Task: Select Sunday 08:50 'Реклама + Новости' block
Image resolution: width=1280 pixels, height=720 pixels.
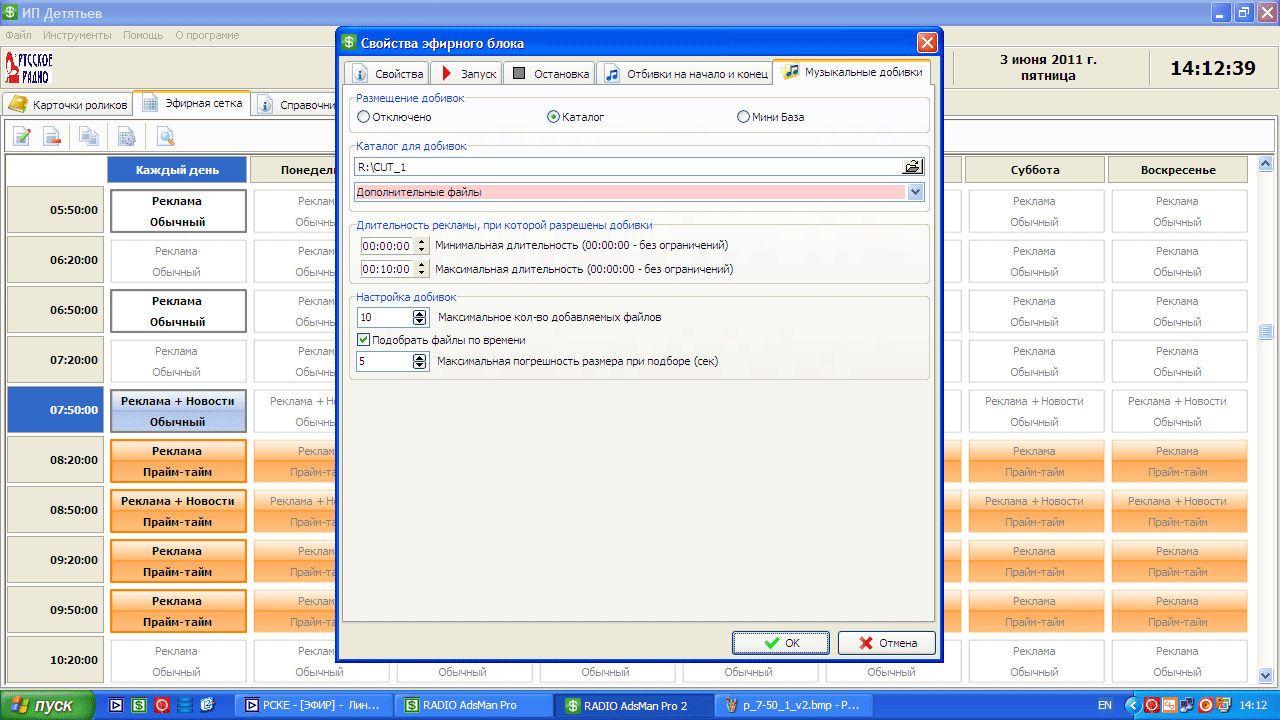Action: pos(1178,511)
